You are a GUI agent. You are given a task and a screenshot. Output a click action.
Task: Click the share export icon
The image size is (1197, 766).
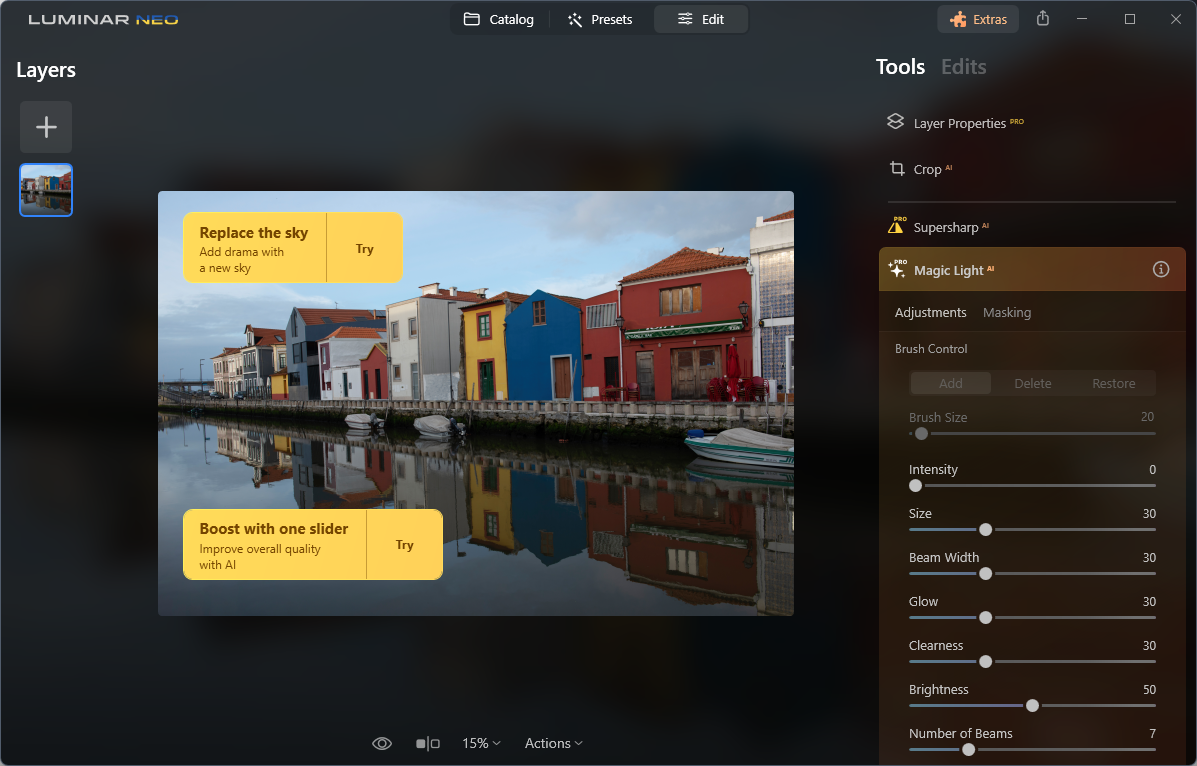click(x=1043, y=19)
